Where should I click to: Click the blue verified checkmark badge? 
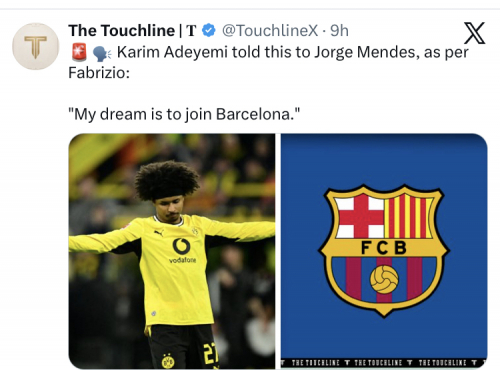[209, 31]
